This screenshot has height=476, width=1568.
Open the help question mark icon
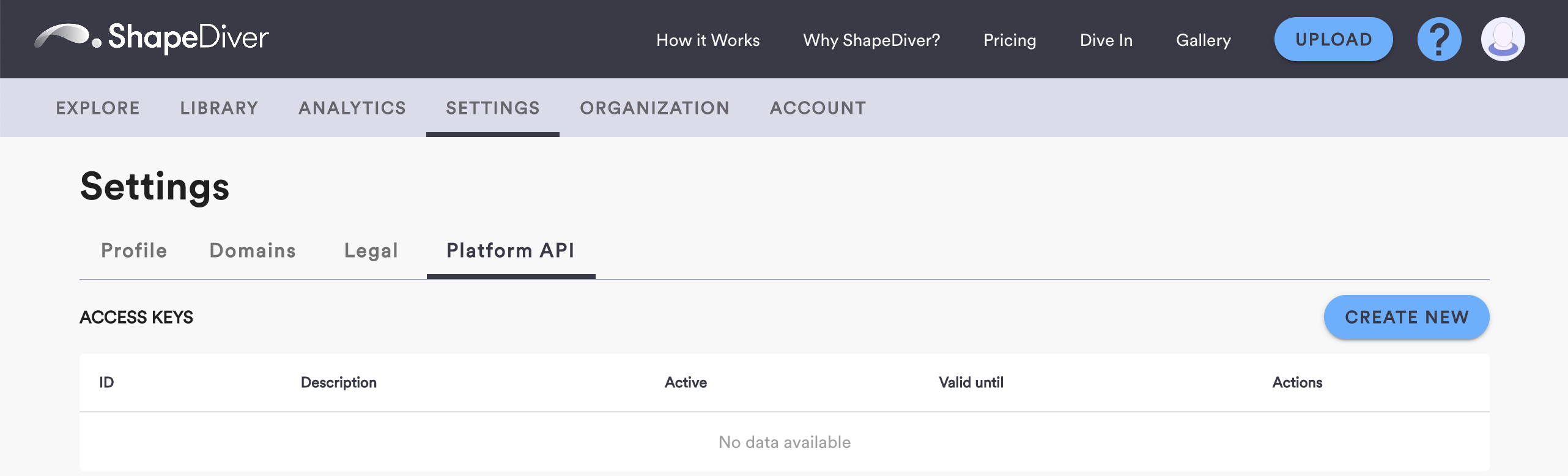(1439, 39)
